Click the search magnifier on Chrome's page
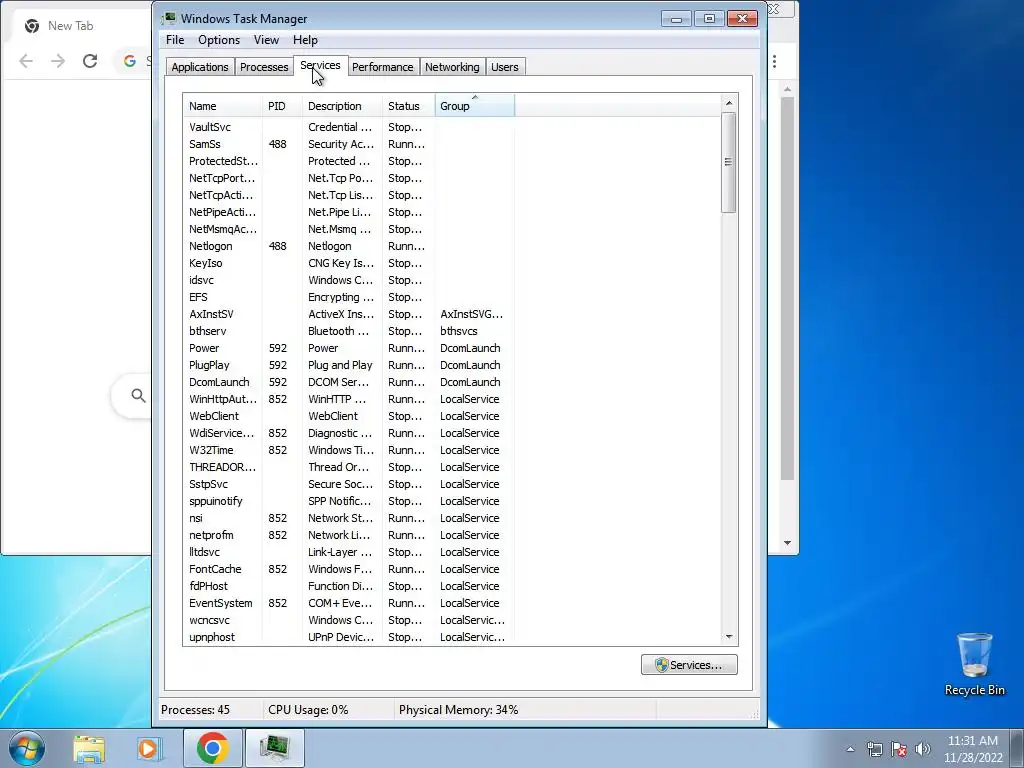The width and height of the screenshot is (1024, 768). click(x=138, y=395)
